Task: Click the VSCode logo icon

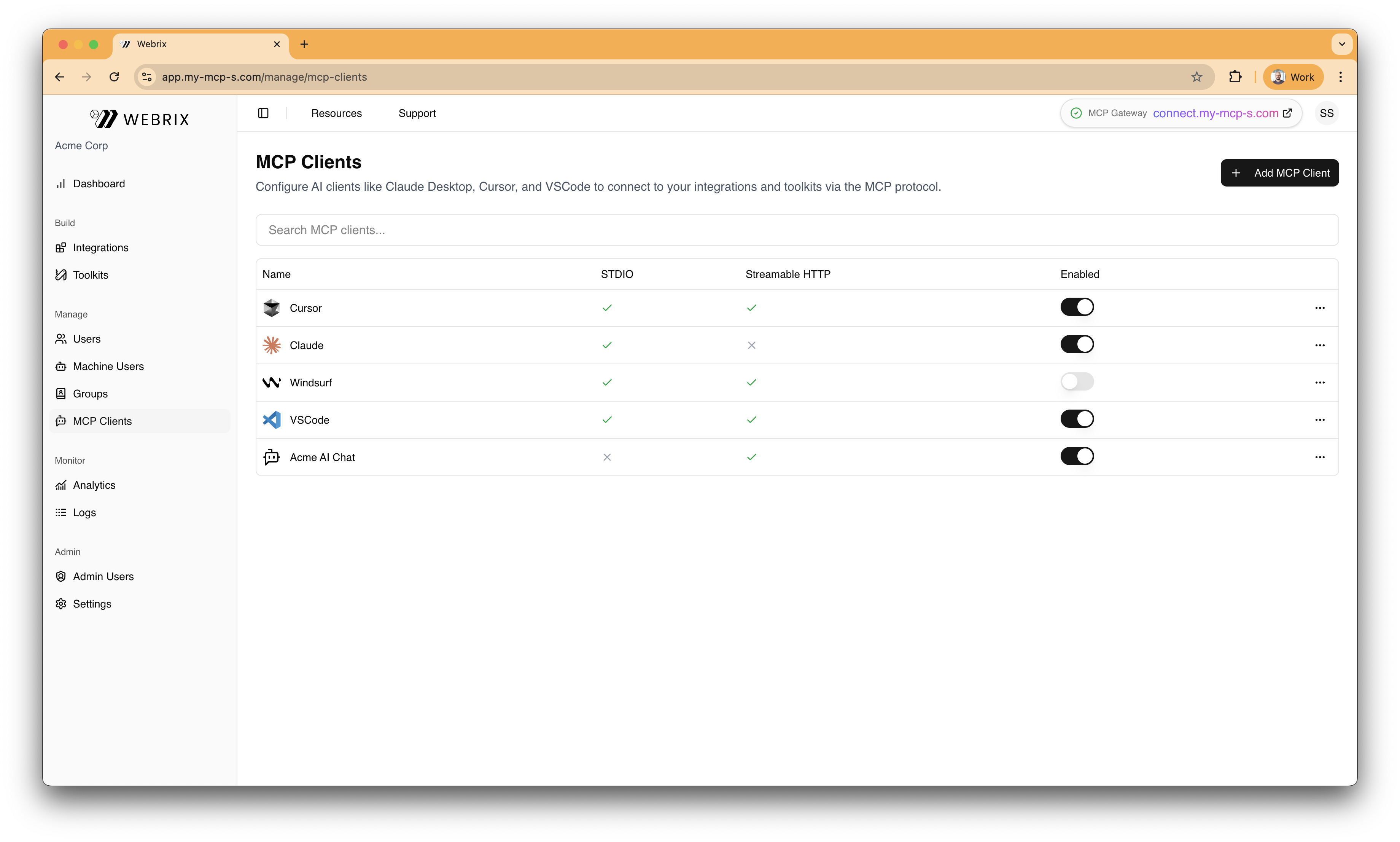Action: 272,420
